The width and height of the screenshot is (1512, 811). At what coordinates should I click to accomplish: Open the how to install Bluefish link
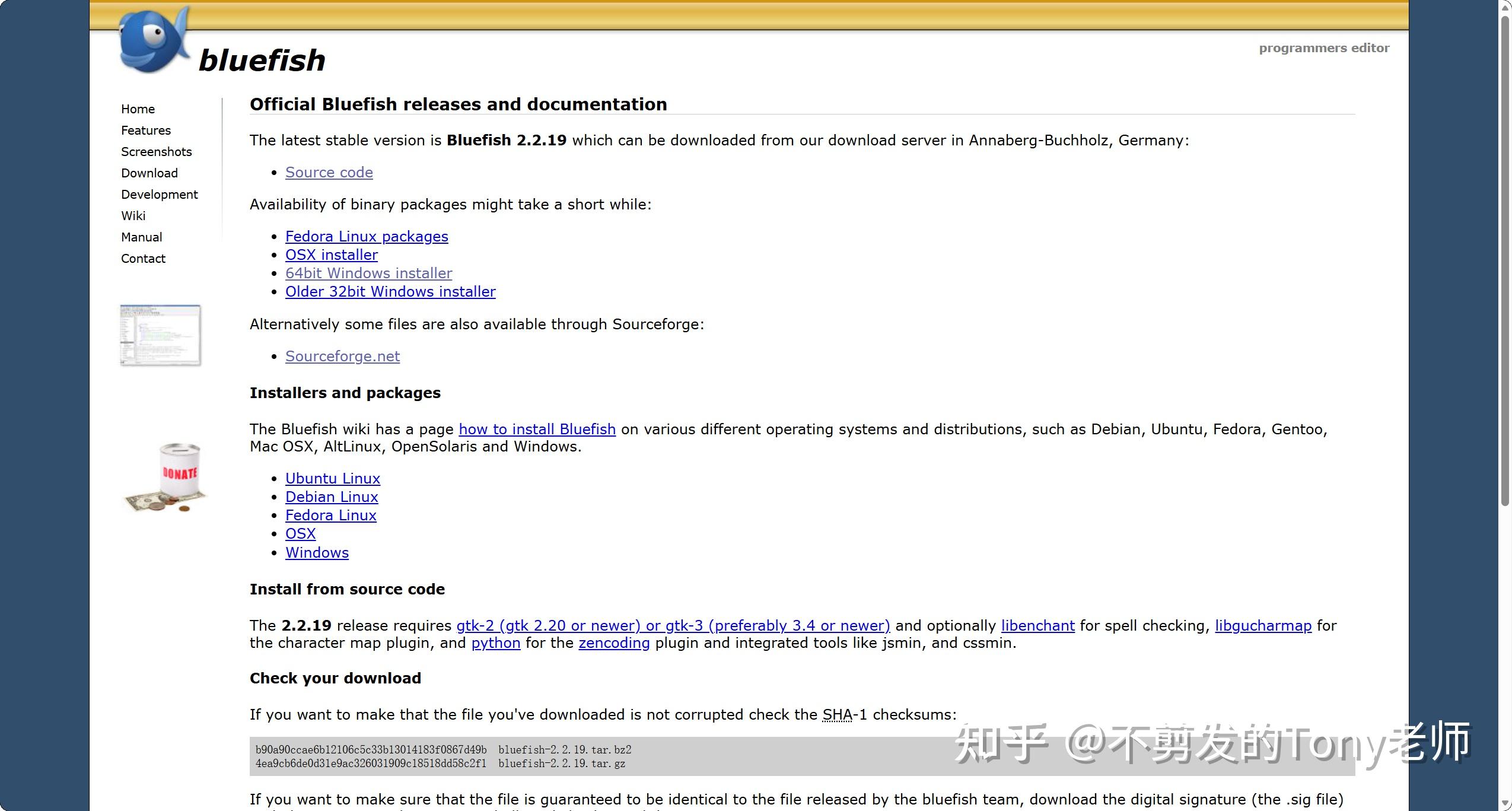point(537,430)
